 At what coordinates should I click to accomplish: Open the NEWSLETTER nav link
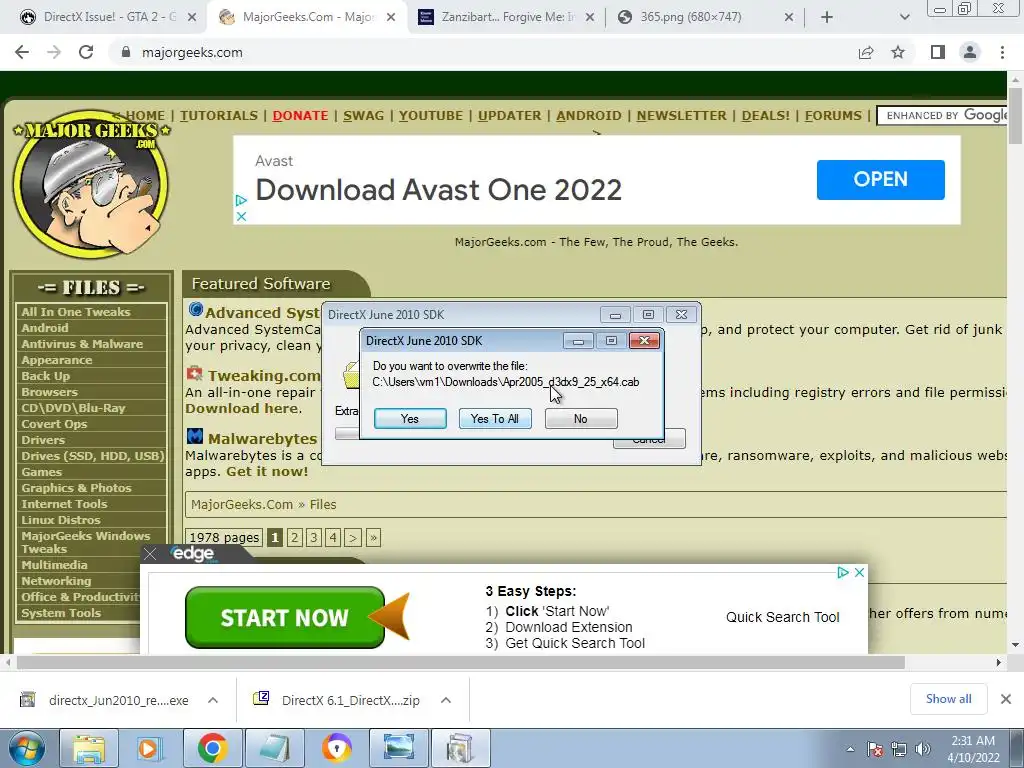click(681, 116)
